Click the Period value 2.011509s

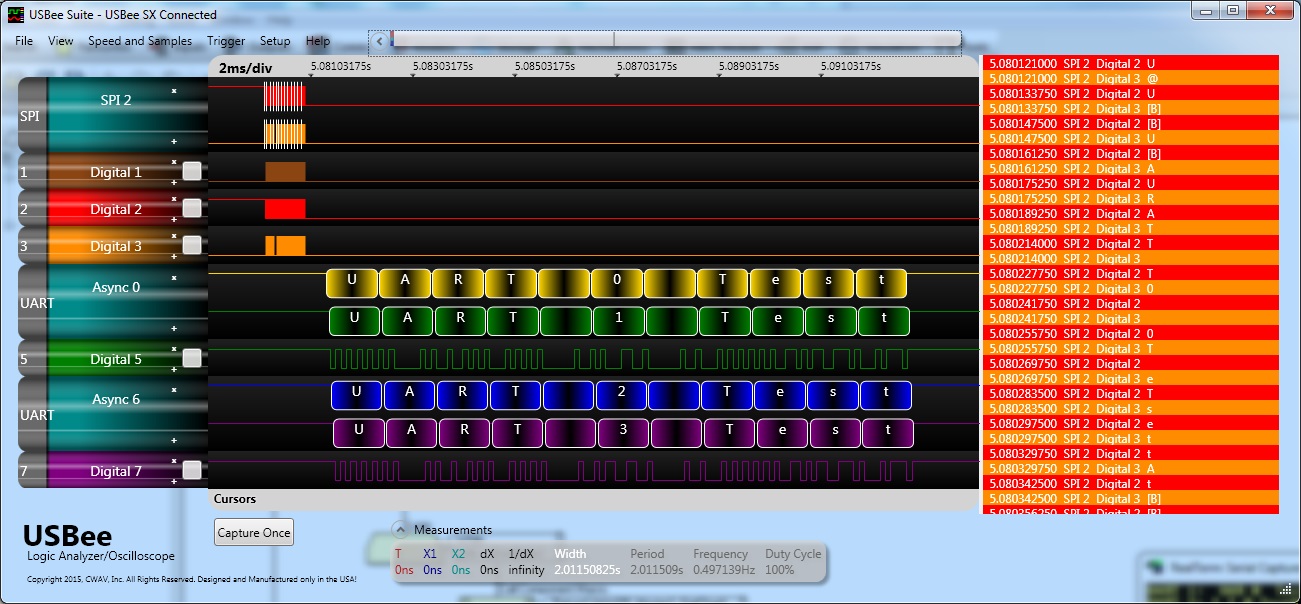657,570
